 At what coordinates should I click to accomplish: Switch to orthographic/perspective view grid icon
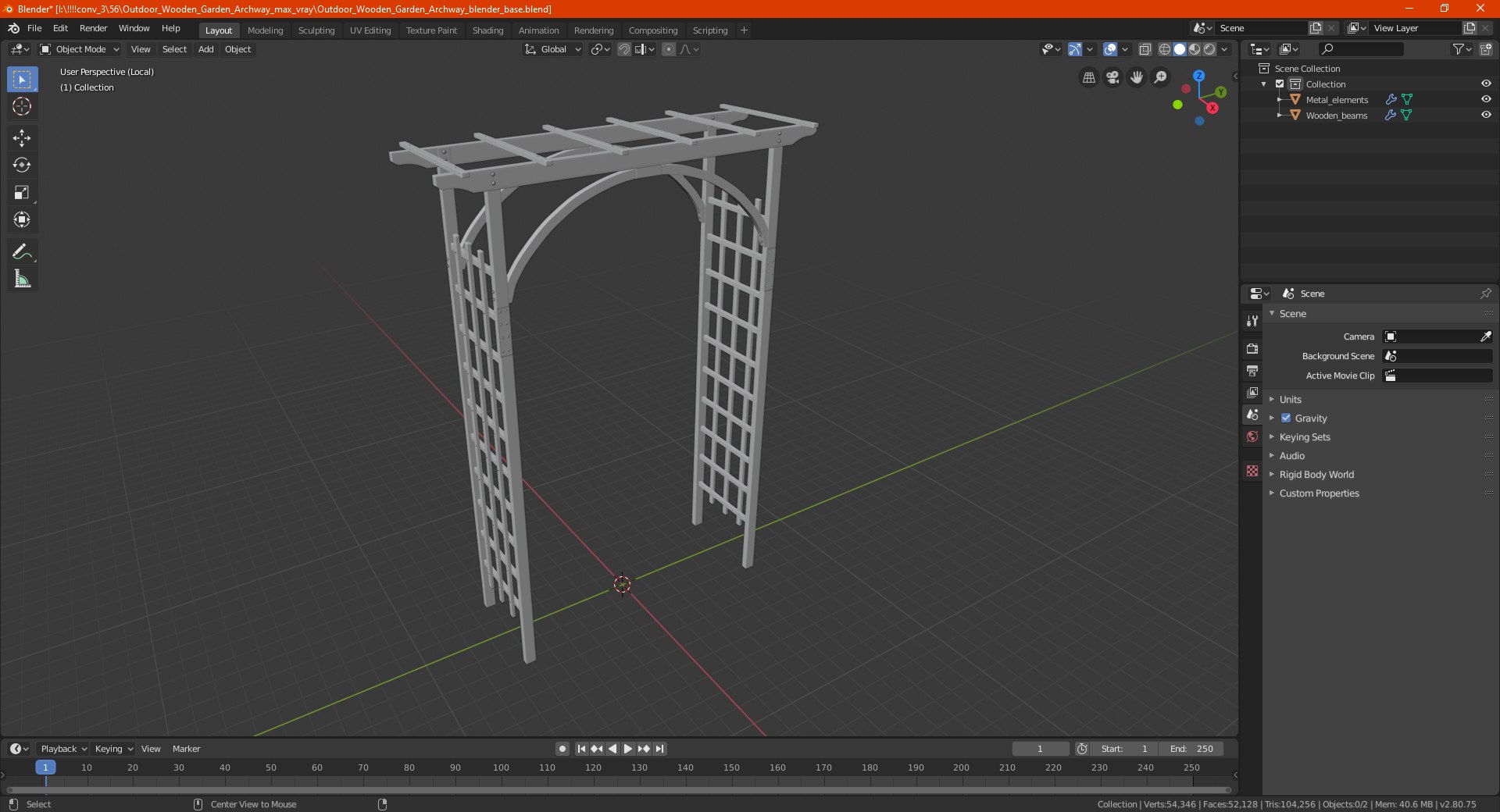pyautogui.click(x=1088, y=77)
